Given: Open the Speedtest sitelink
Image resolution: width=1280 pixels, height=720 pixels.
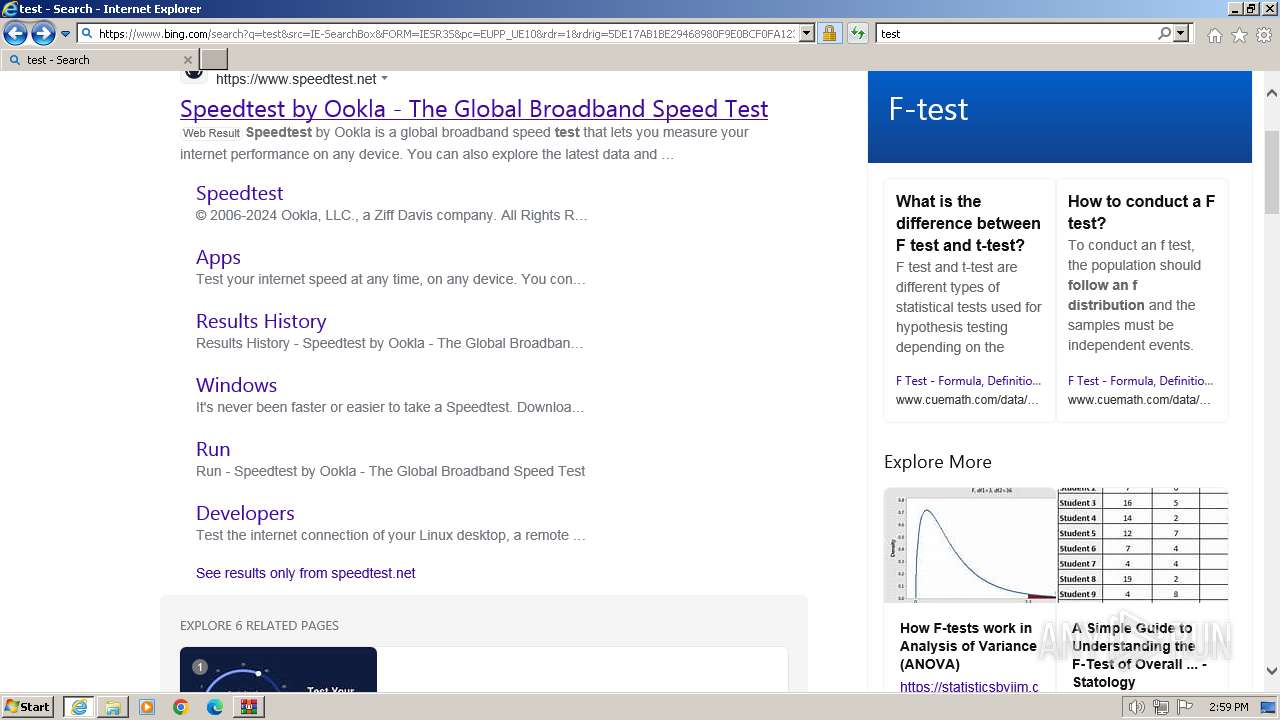Looking at the screenshot, I should [239, 193].
